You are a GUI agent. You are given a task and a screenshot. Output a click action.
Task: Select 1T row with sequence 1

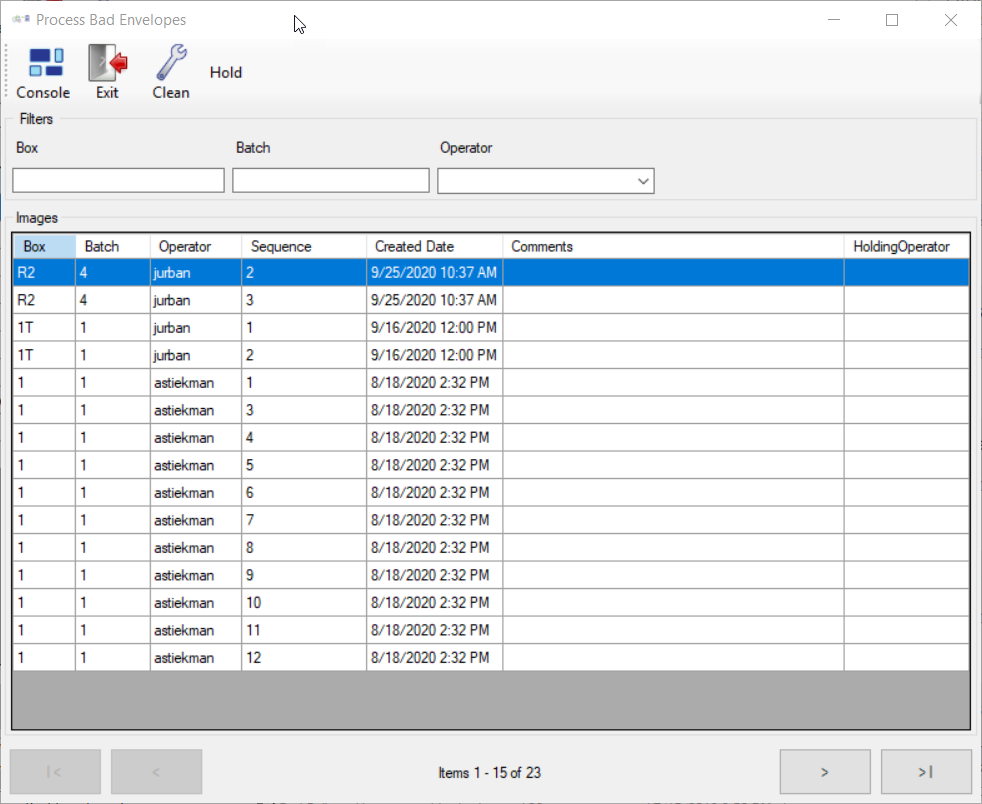click(x=491, y=327)
